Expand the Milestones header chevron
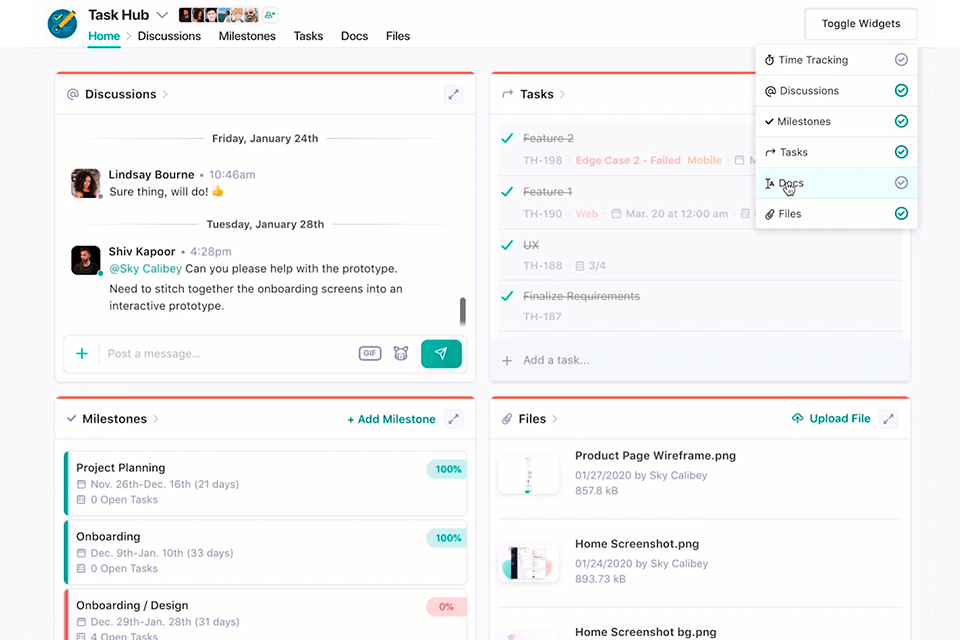 156,419
